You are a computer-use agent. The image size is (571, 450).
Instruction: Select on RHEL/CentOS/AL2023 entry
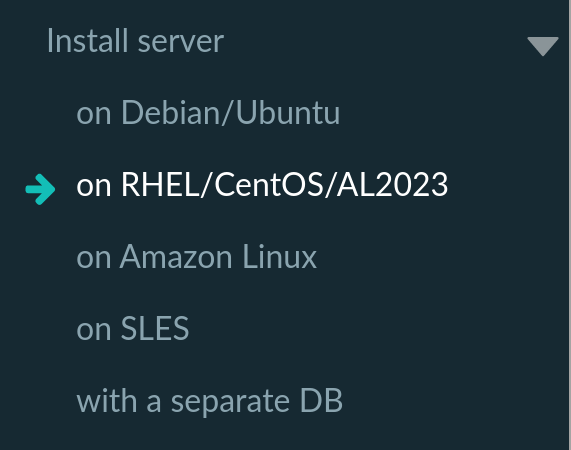(262, 185)
